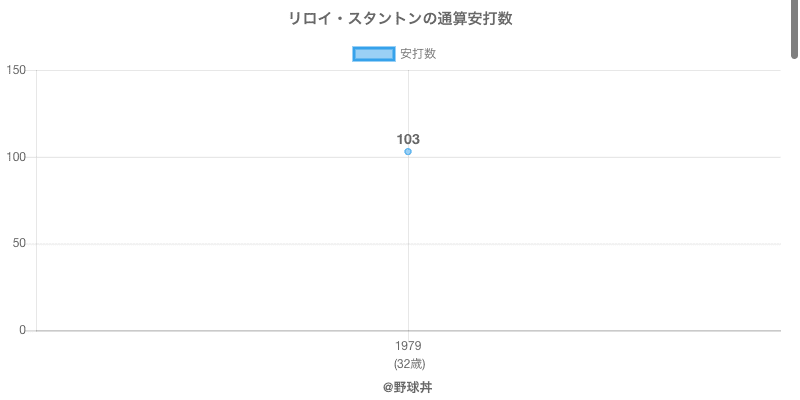Click the 50 y-axis tick label

tap(18, 244)
